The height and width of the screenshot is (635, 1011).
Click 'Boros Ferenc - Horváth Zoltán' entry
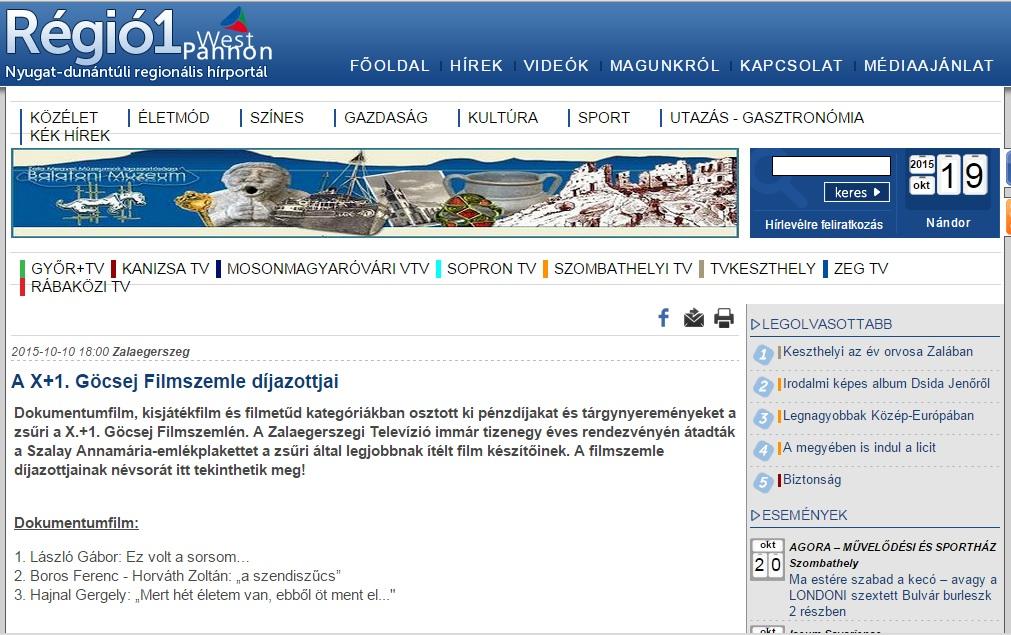(177, 576)
